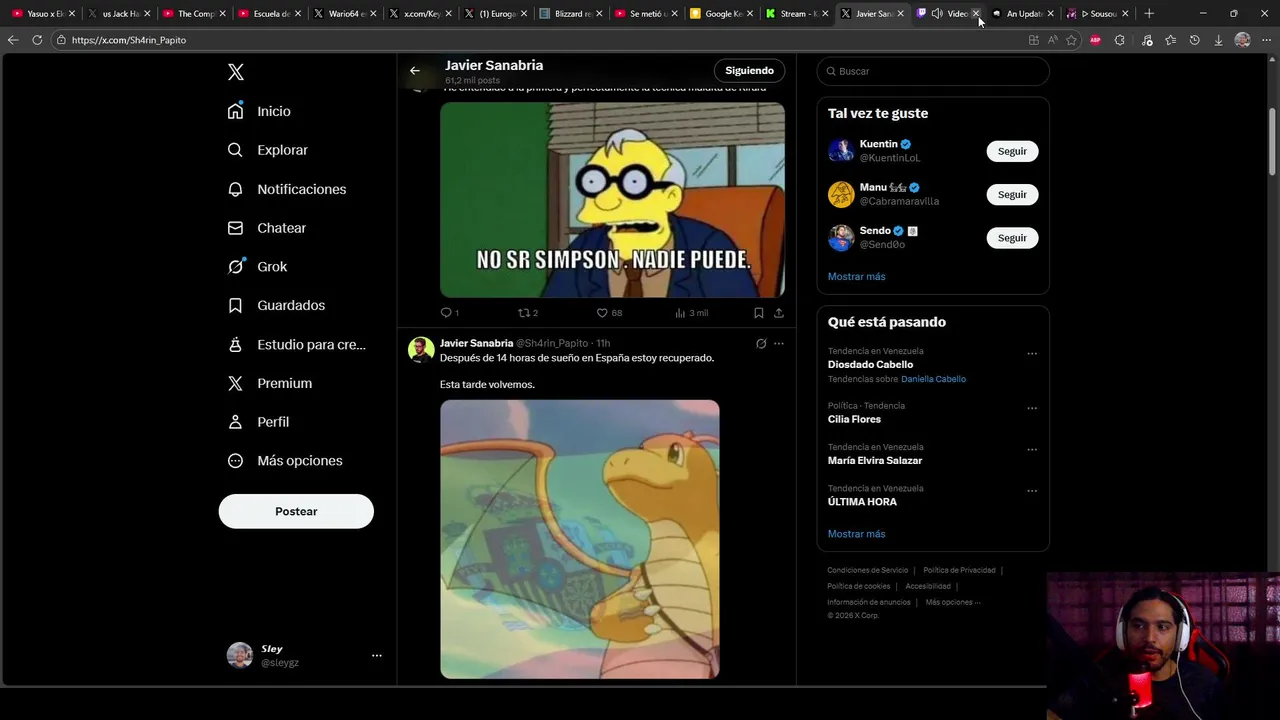Share the Simpson meme post

pyautogui.click(x=779, y=313)
